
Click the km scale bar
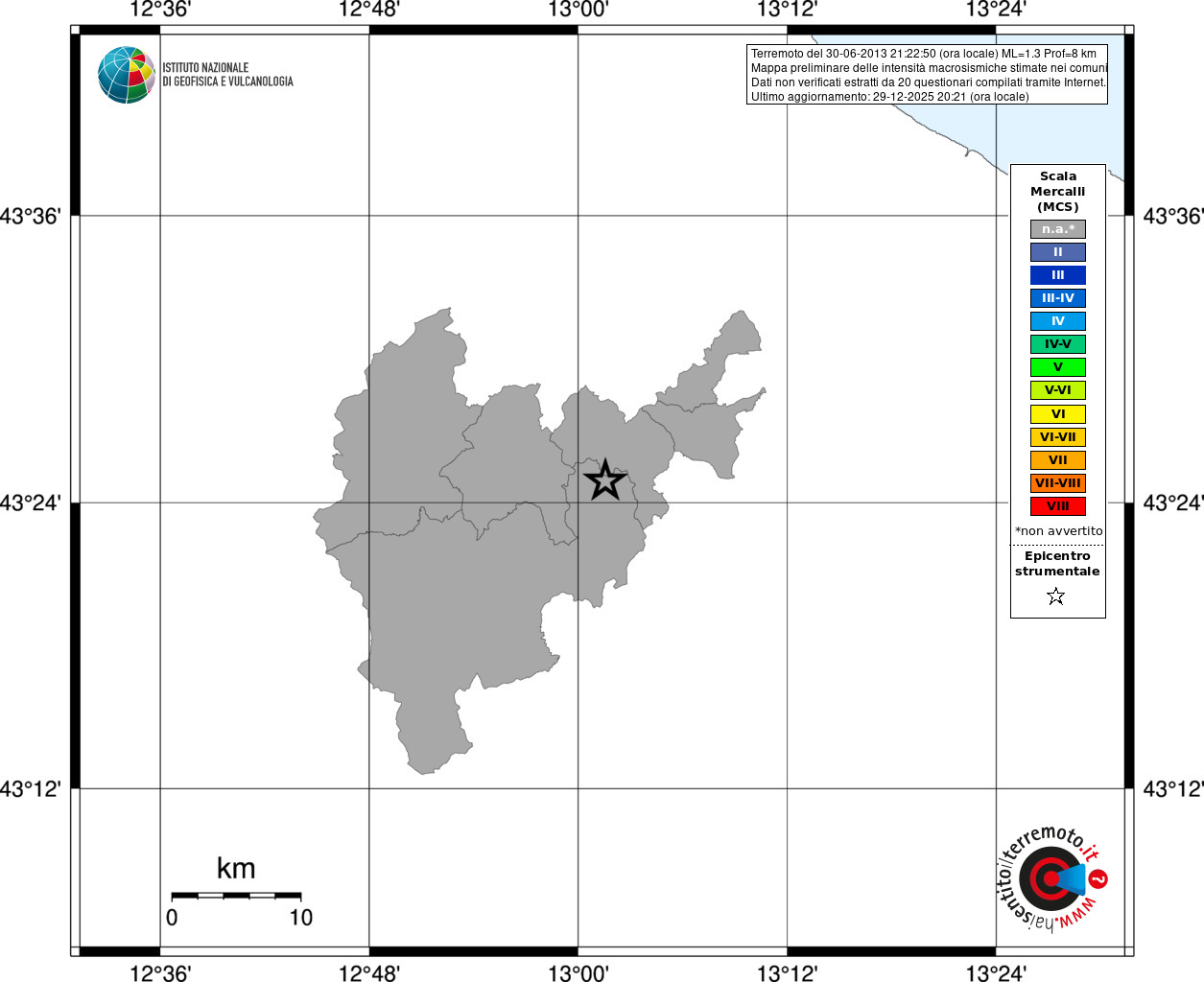(236, 896)
